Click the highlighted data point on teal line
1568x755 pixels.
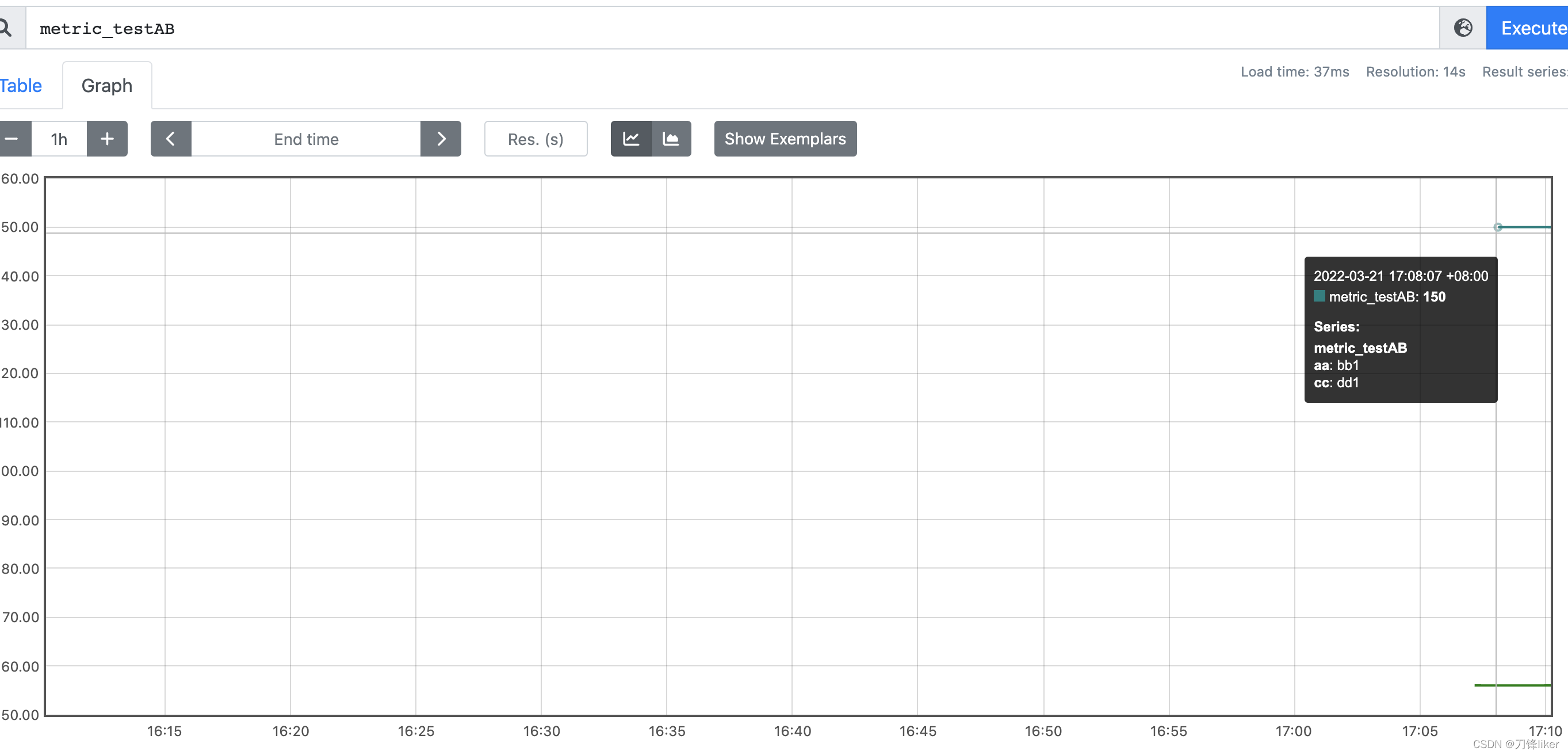point(1498,227)
